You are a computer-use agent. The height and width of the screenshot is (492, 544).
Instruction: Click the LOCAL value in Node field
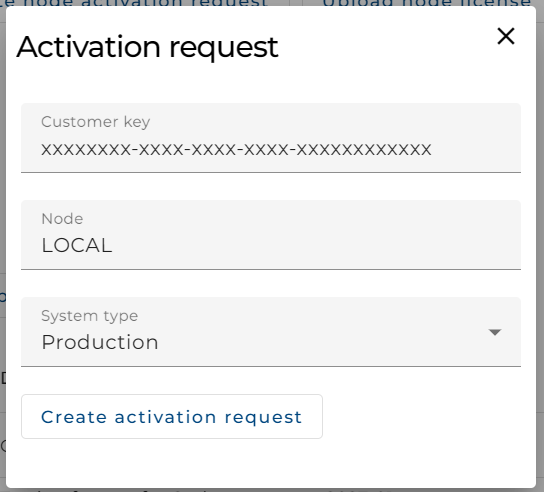tap(77, 245)
